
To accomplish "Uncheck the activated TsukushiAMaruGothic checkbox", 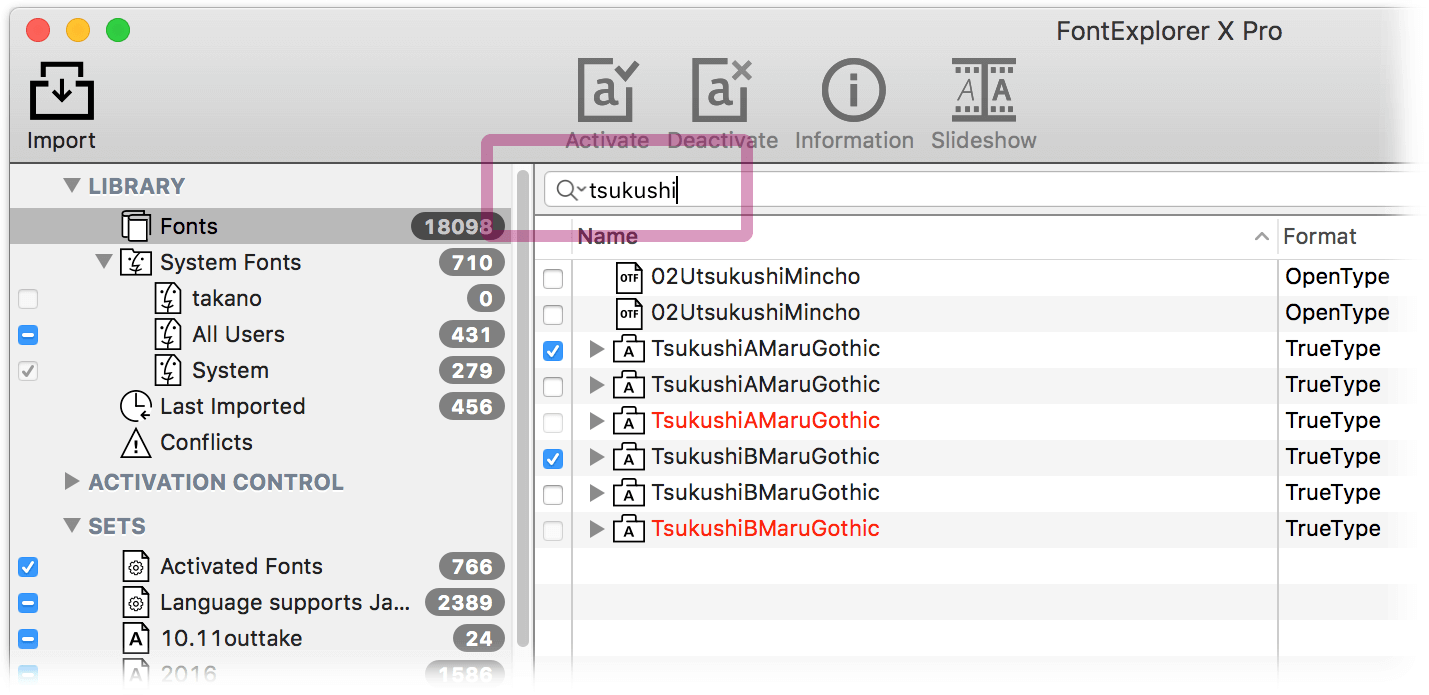I will 553,351.
